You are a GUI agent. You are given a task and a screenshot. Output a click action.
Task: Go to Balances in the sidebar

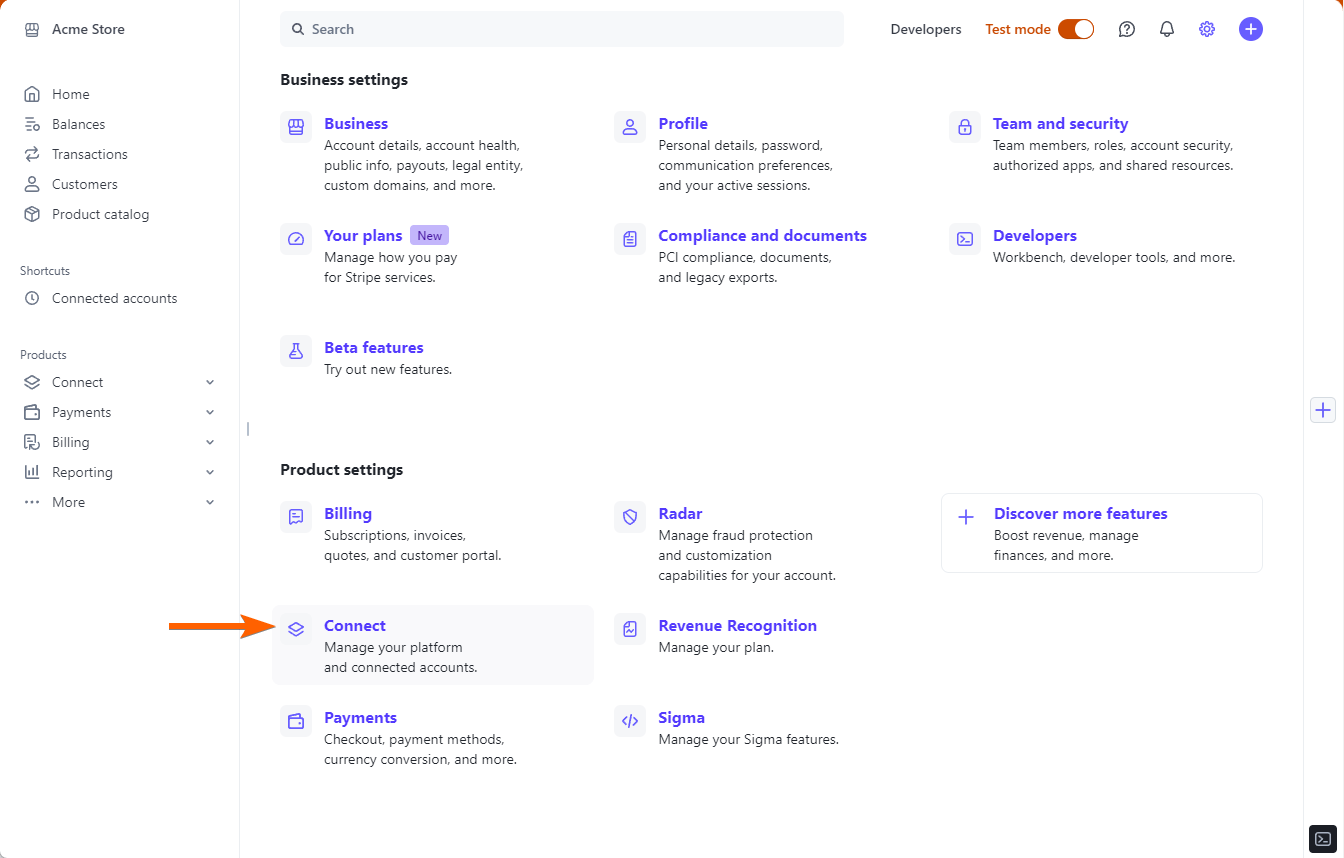pyautogui.click(x=78, y=124)
